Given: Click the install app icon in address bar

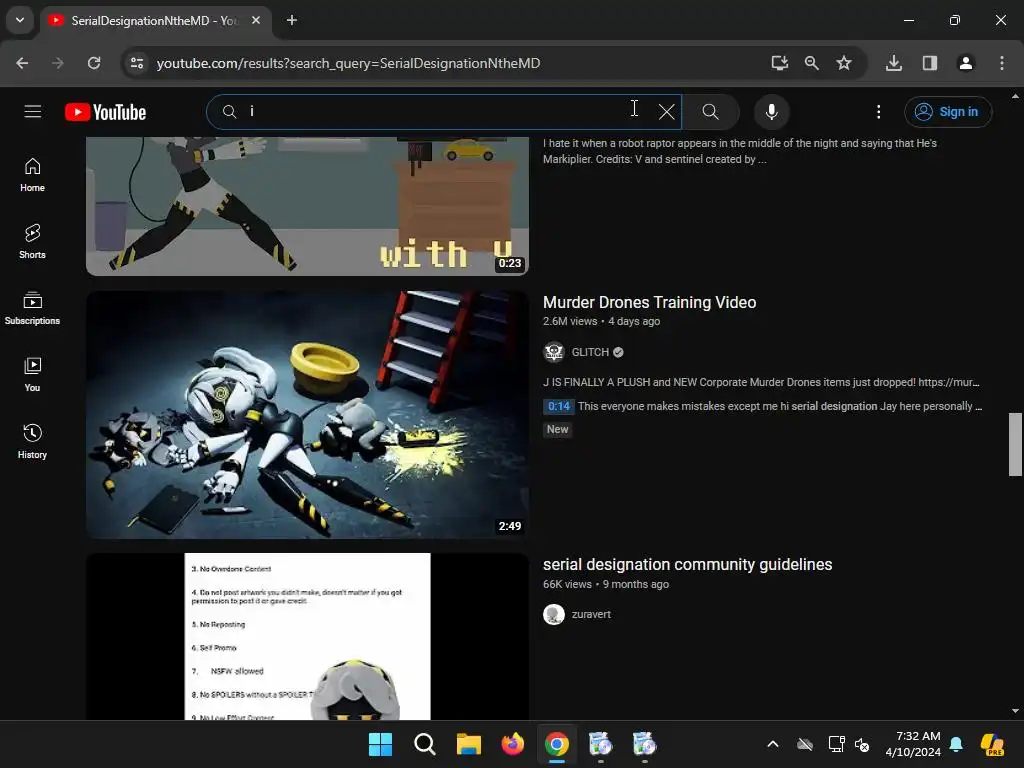Looking at the screenshot, I should tap(779, 63).
